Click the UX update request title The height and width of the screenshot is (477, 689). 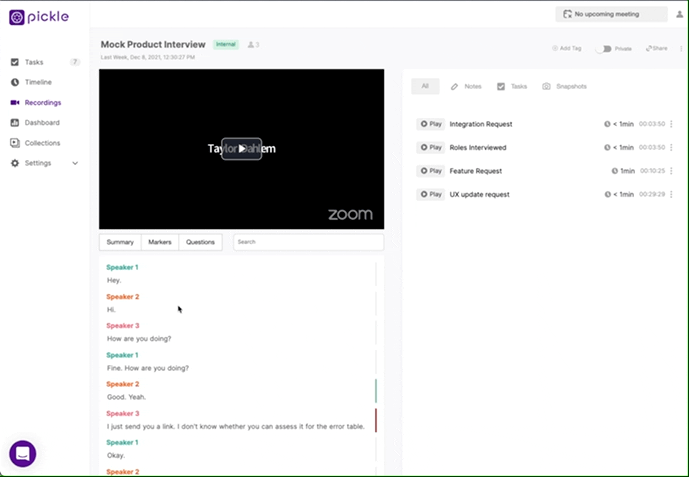(479, 195)
